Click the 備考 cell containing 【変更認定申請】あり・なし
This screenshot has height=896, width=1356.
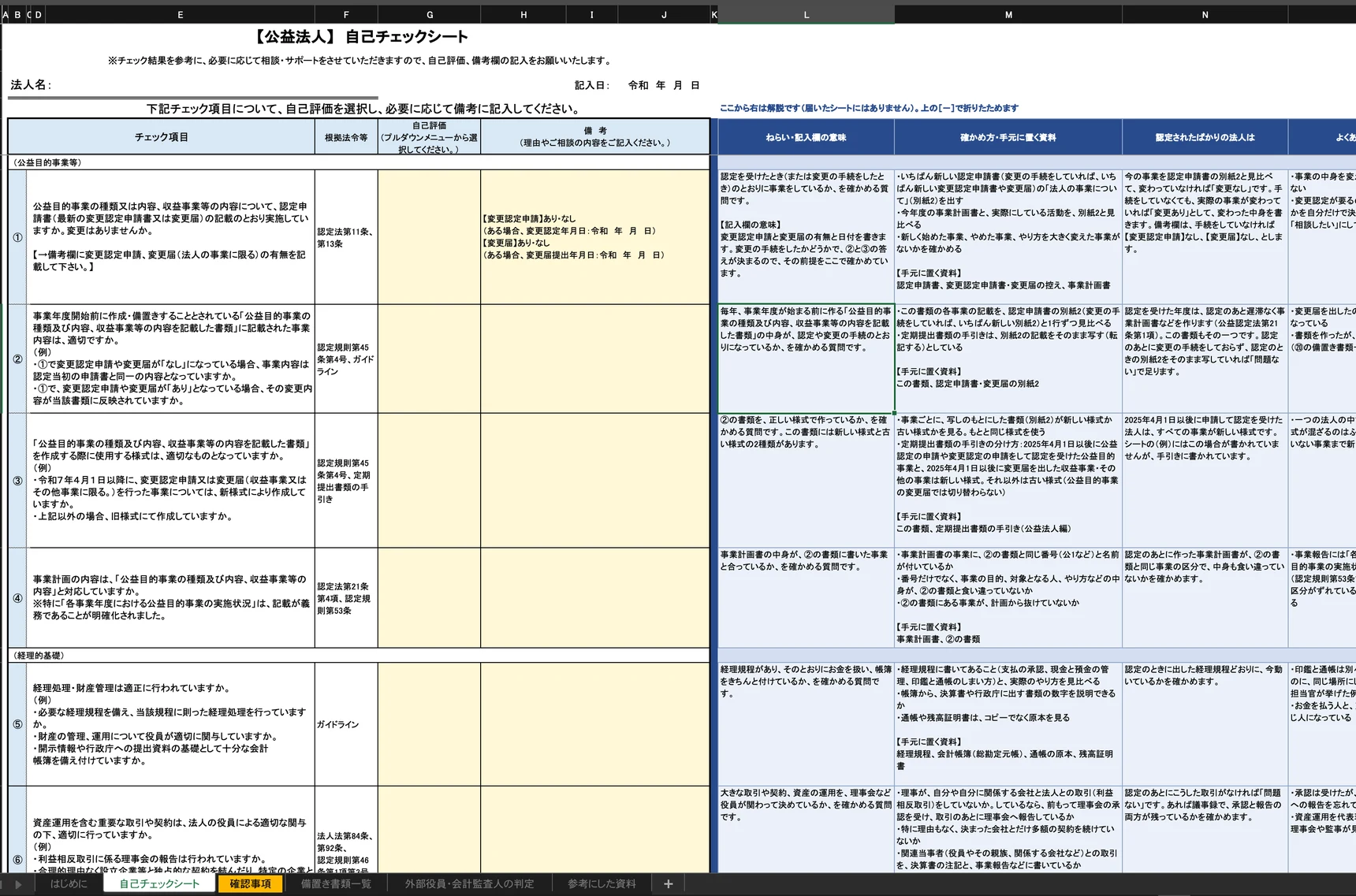[x=595, y=237]
